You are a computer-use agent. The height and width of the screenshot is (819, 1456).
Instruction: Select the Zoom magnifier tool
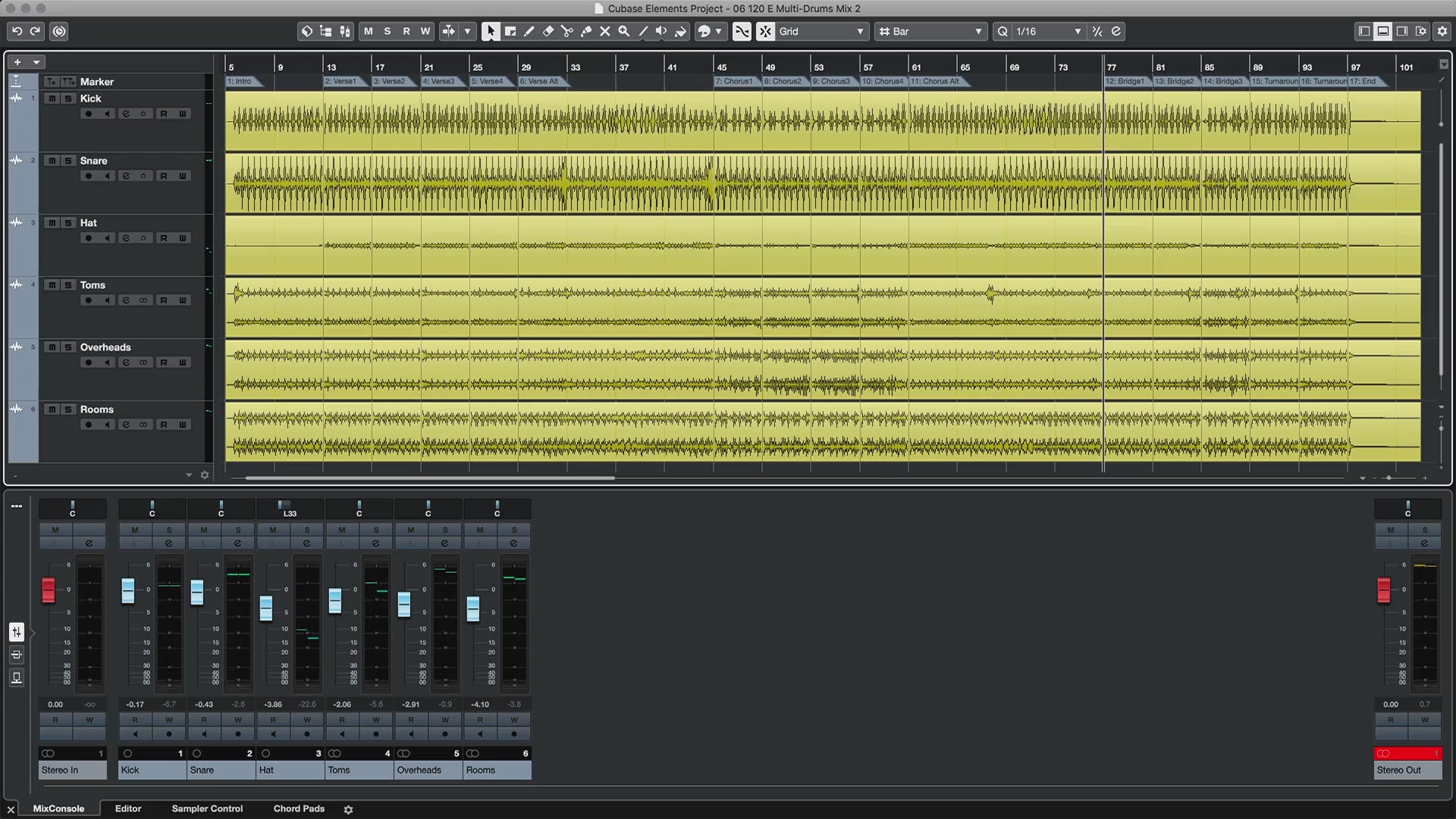[624, 31]
